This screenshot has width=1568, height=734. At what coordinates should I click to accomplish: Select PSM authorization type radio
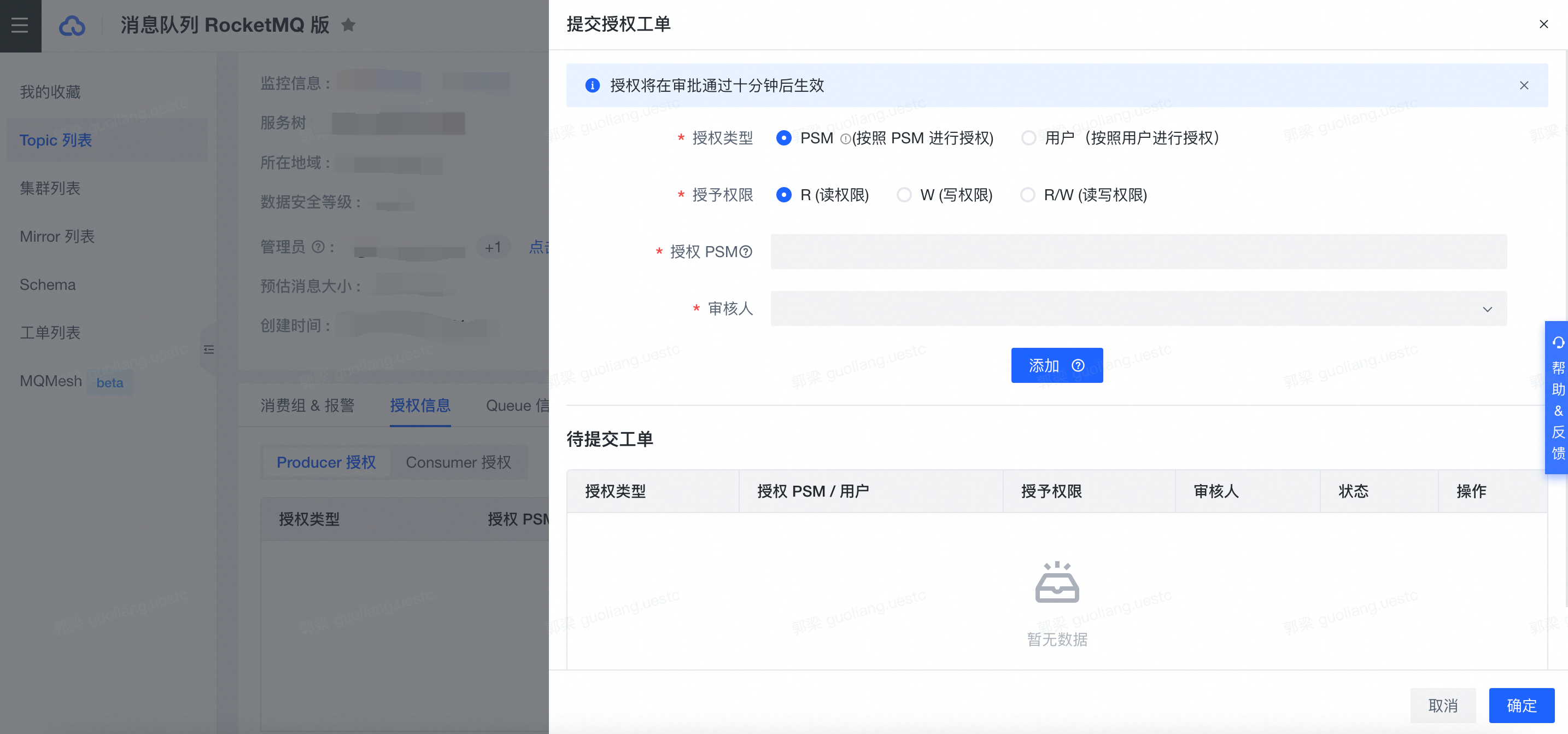(x=783, y=138)
